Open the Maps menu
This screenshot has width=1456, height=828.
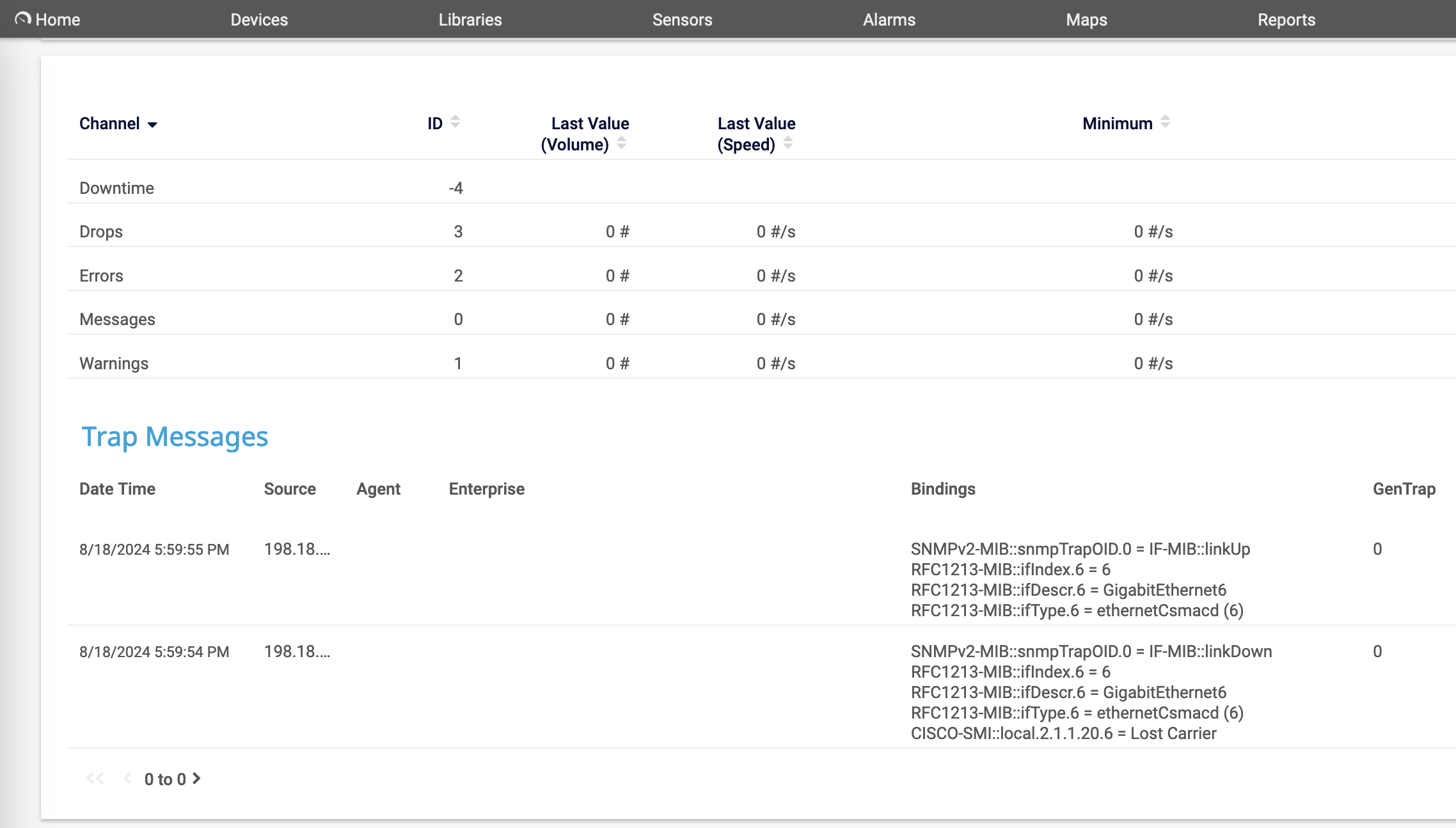click(x=1086, y=20)
